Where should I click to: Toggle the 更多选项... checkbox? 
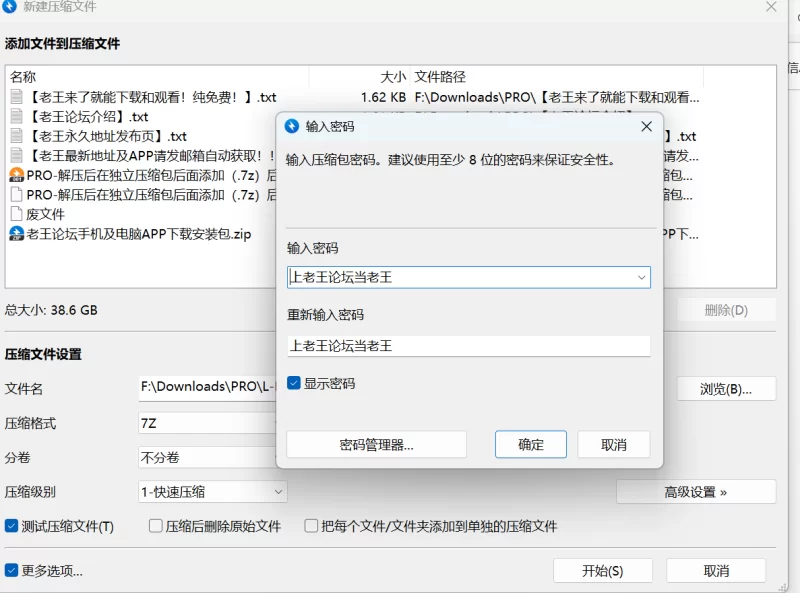tap(11, 570)
